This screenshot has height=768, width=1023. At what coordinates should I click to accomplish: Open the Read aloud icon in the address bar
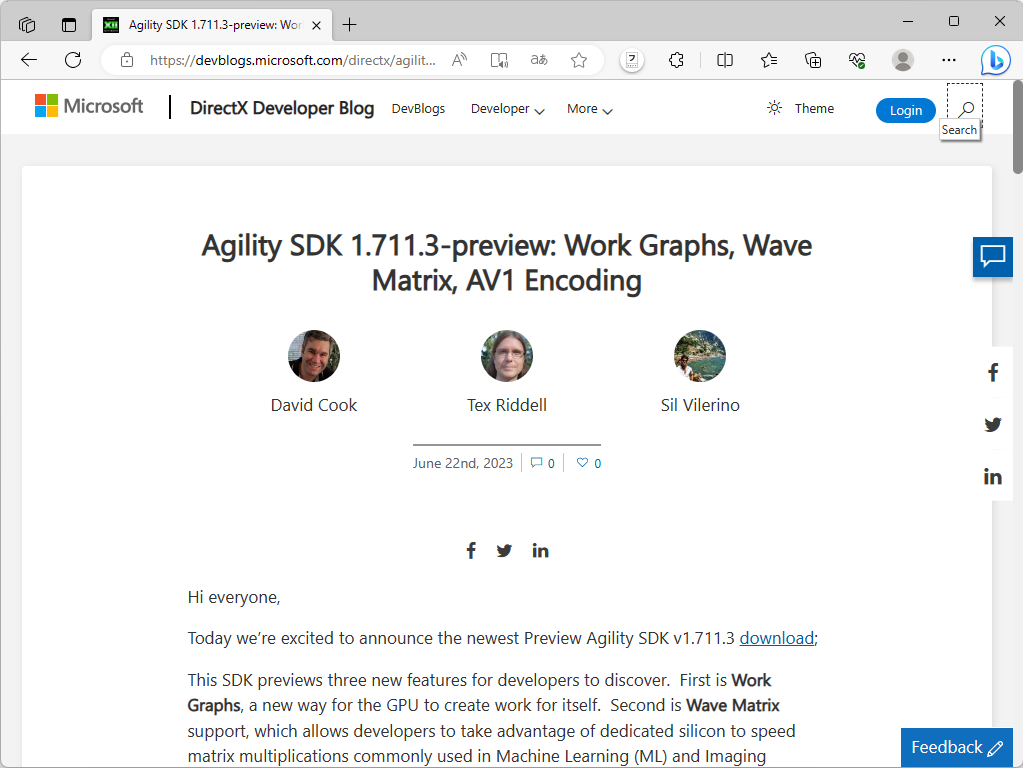point(460,60)
